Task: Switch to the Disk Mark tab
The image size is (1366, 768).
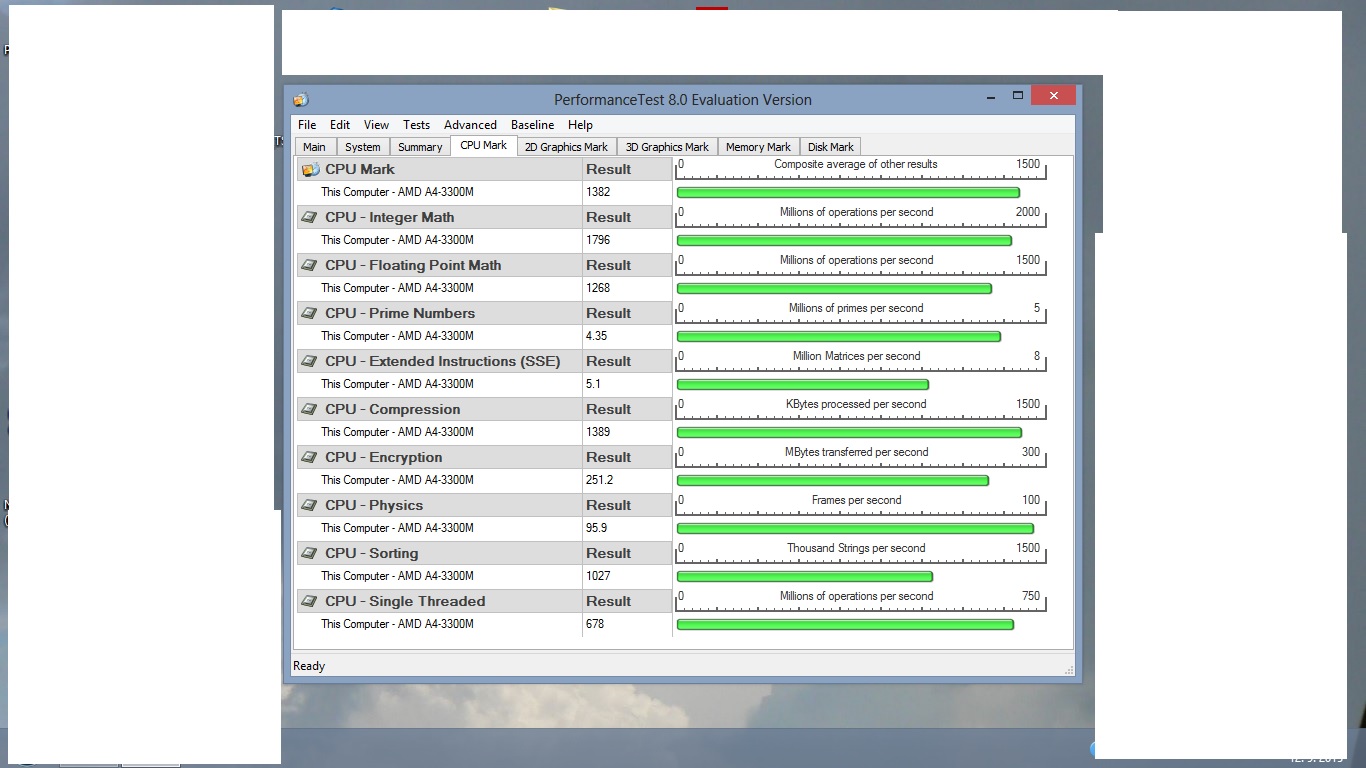Action: tap(830, 147)
